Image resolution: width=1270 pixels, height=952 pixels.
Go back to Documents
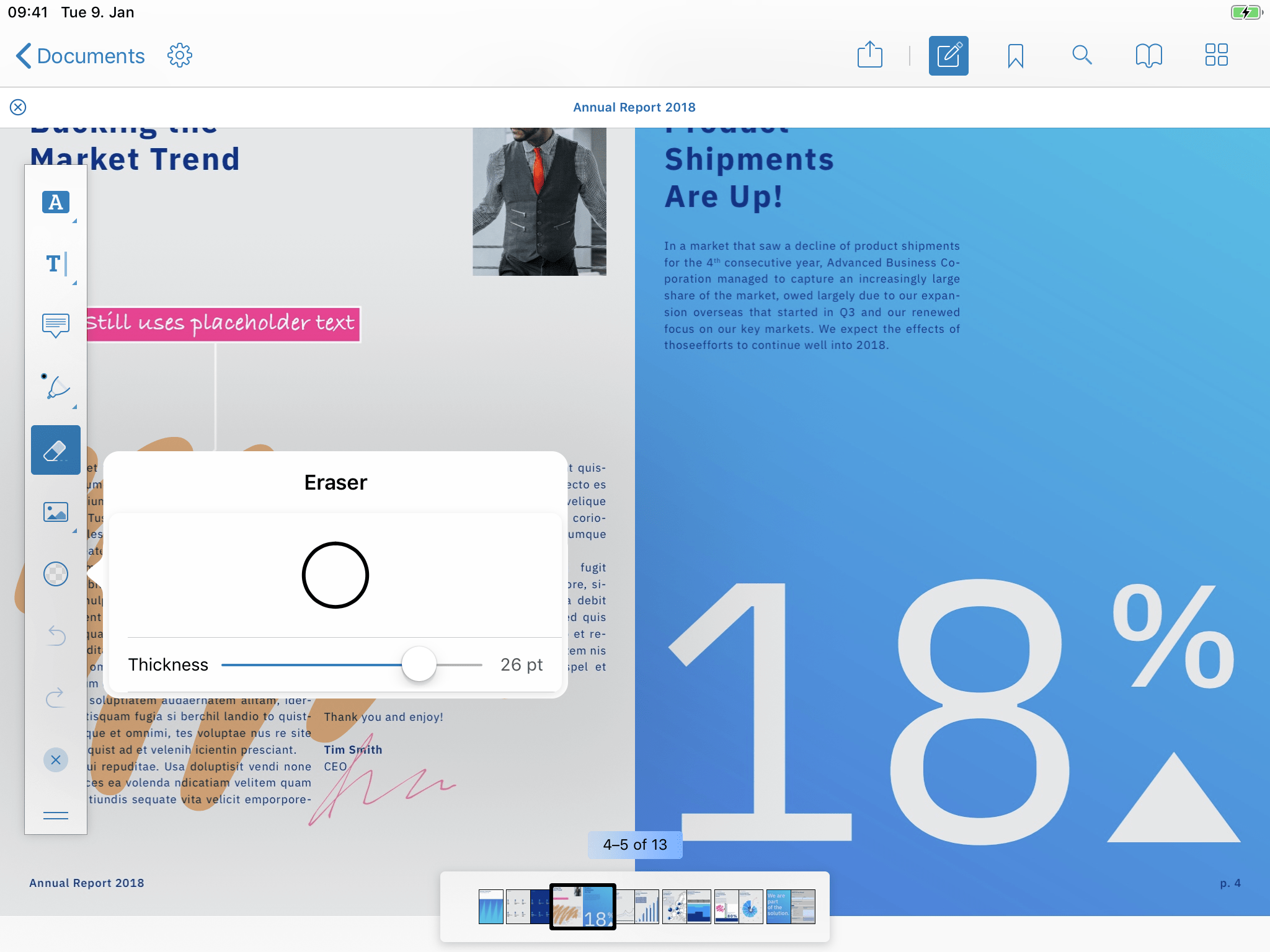[81, 56]
